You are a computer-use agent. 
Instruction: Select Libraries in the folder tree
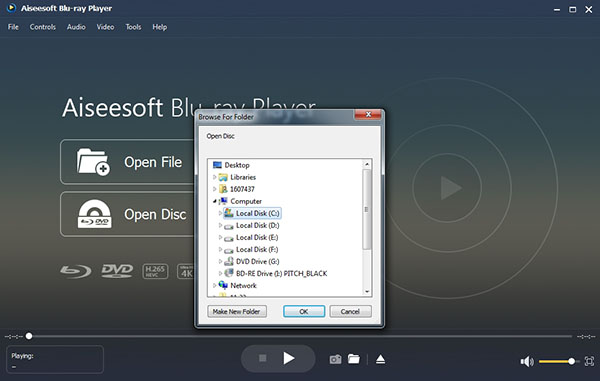point(243,177)
